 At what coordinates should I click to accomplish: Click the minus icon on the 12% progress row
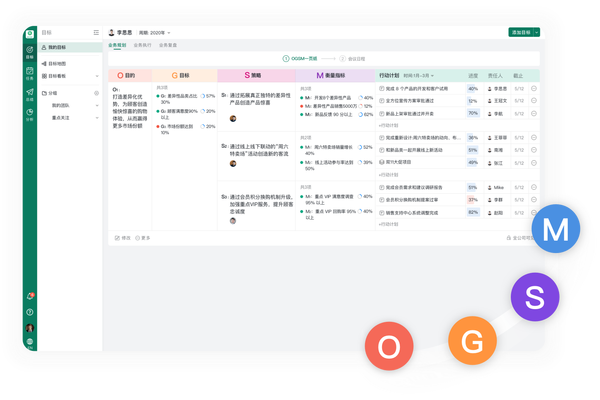tap(534, 101)
